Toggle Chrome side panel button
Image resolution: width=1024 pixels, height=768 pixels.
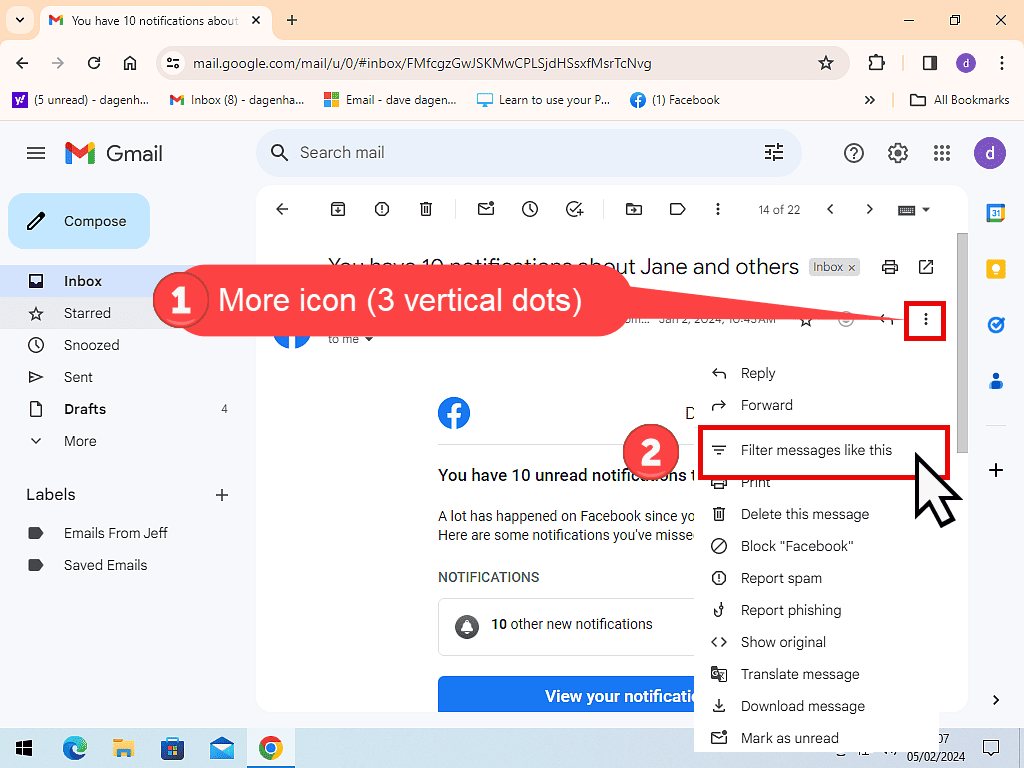(930, 63)
